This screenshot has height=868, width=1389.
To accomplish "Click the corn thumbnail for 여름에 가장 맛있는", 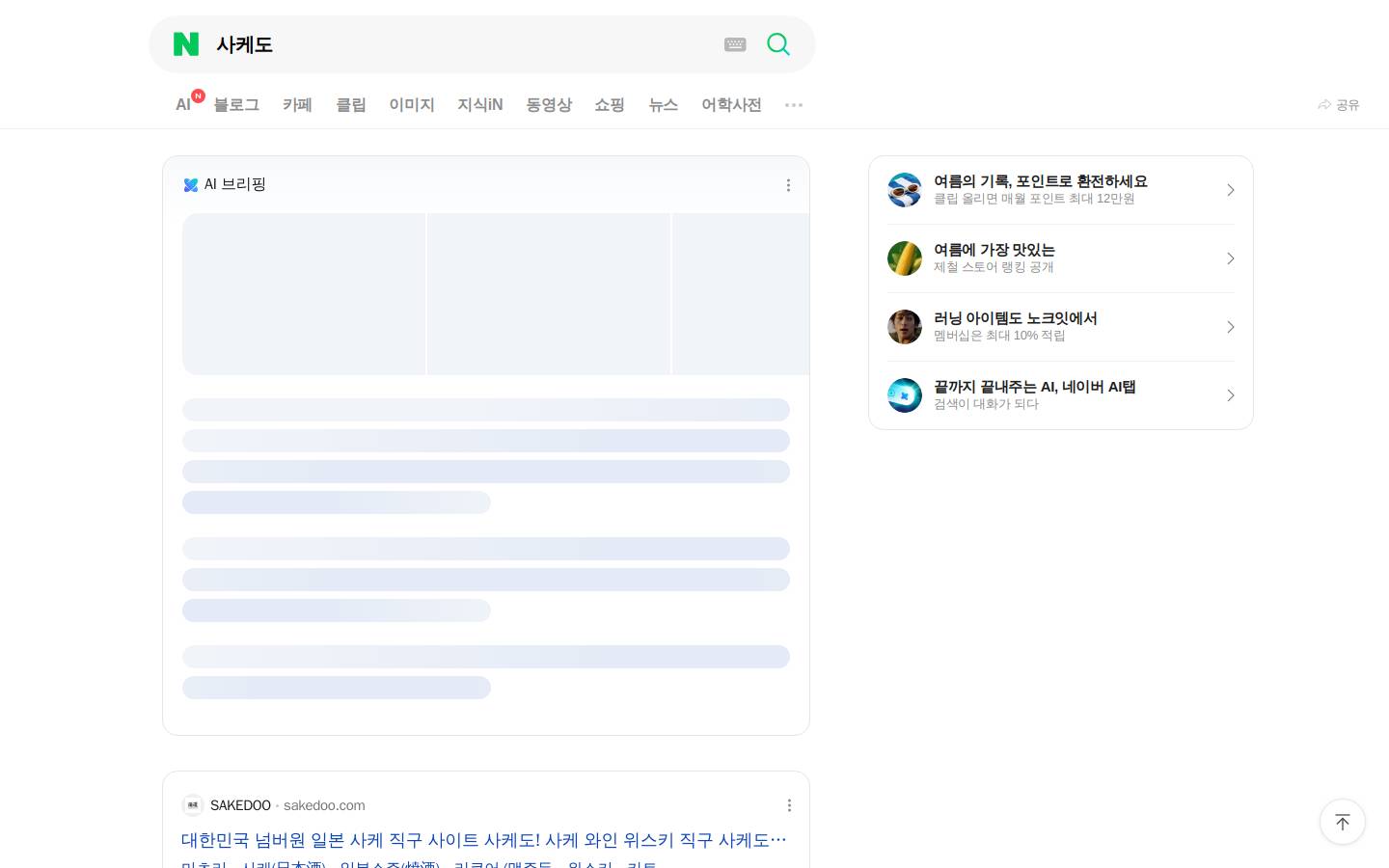I will click(905, 258).
